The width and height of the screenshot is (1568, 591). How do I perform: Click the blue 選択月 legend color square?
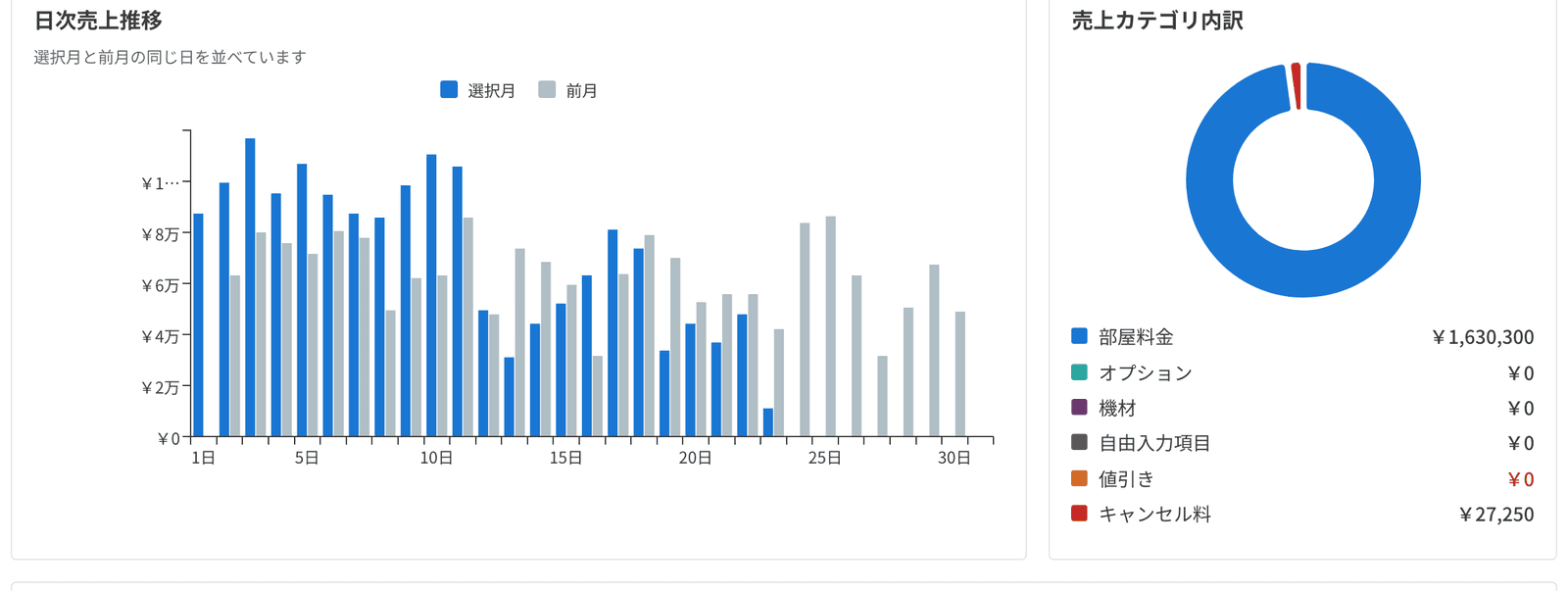(449, 90)
